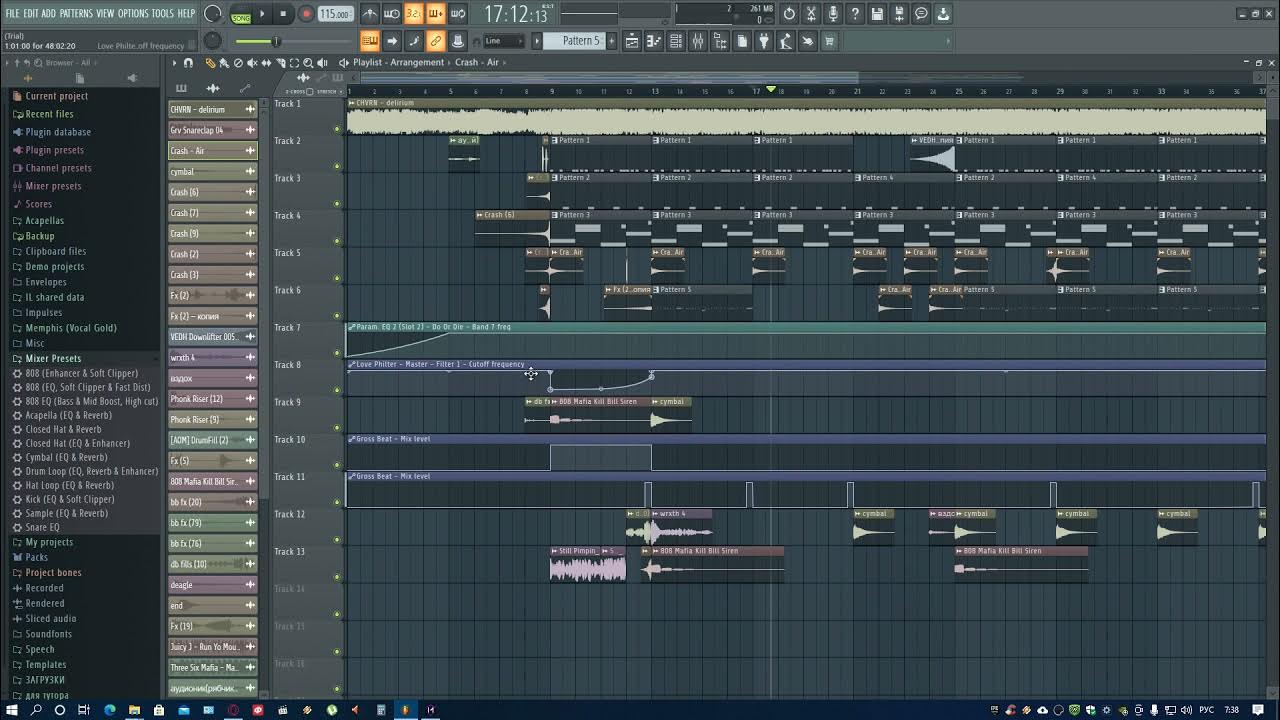
Task: Open the ADD menu
Action: pyautogui.click(x=49, y=14)
